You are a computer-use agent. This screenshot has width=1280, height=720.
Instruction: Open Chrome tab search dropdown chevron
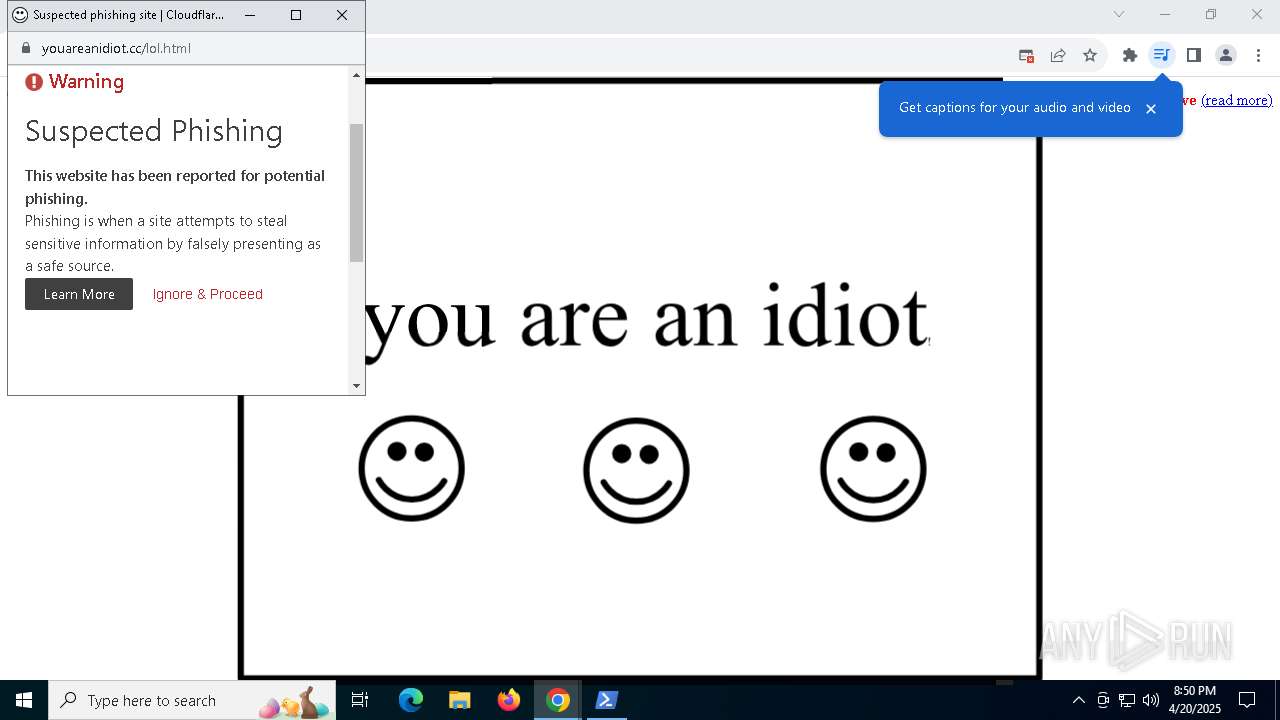click(x=1119, y=14)
